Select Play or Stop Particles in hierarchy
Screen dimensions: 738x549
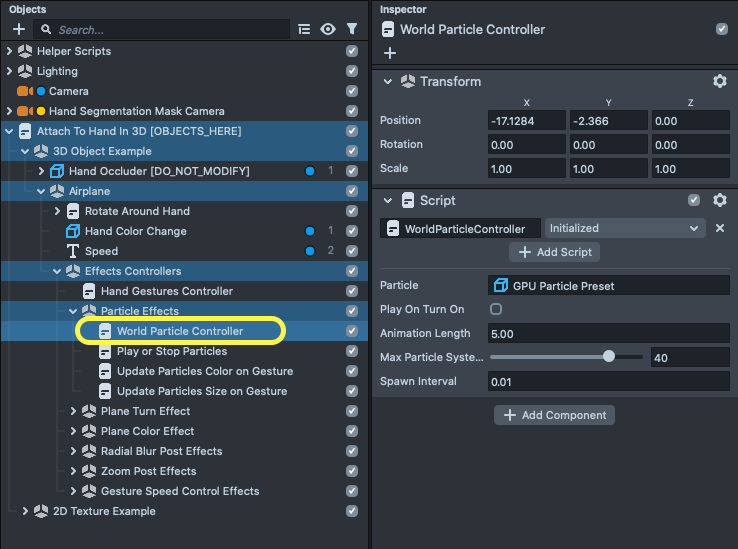pos(171,351)
